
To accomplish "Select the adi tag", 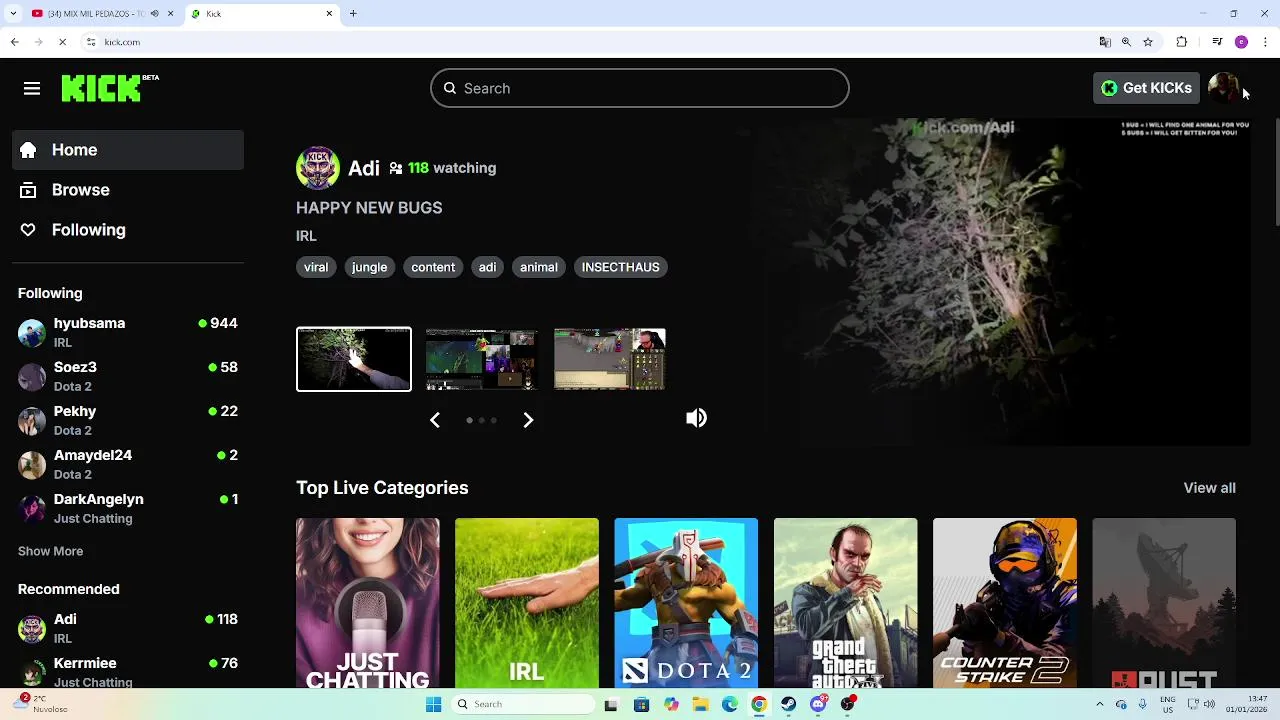I will [487, 267].
